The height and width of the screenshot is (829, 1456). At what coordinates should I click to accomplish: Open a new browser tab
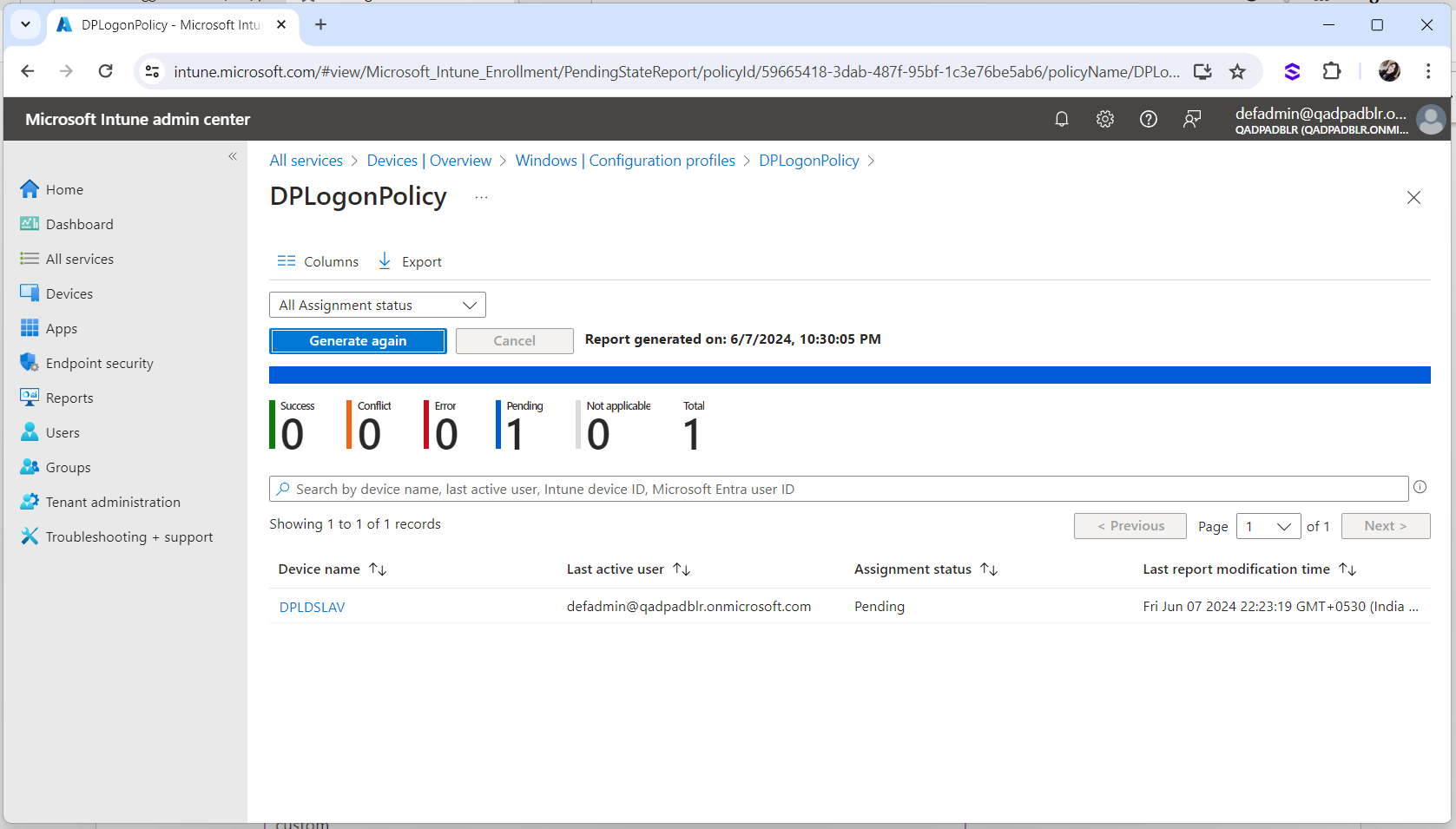[321, 24]
